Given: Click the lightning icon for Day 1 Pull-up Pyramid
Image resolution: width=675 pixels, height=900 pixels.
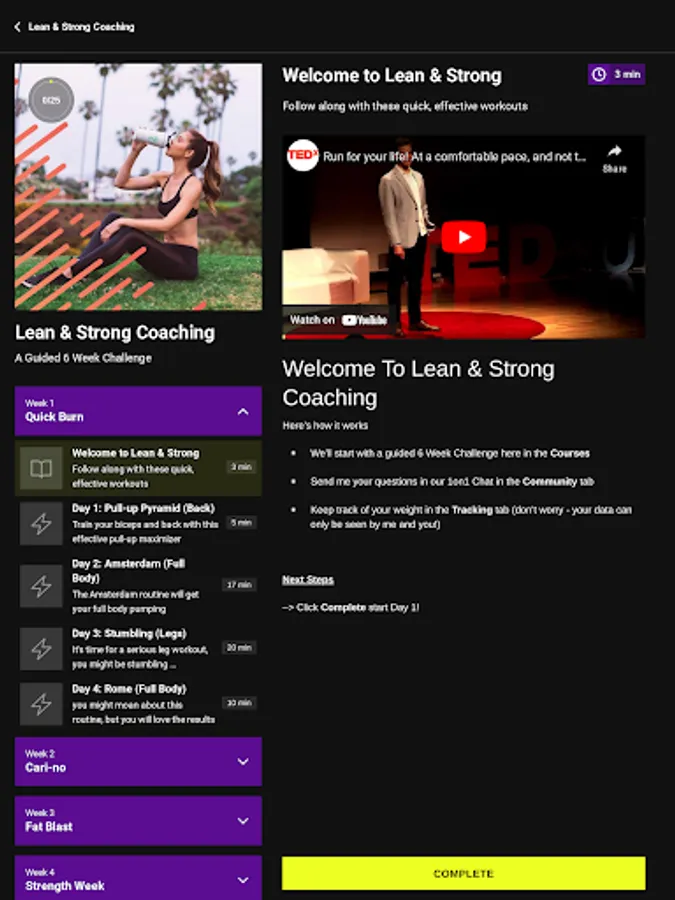Looking at the screenshot, I should tap(41, 523).
